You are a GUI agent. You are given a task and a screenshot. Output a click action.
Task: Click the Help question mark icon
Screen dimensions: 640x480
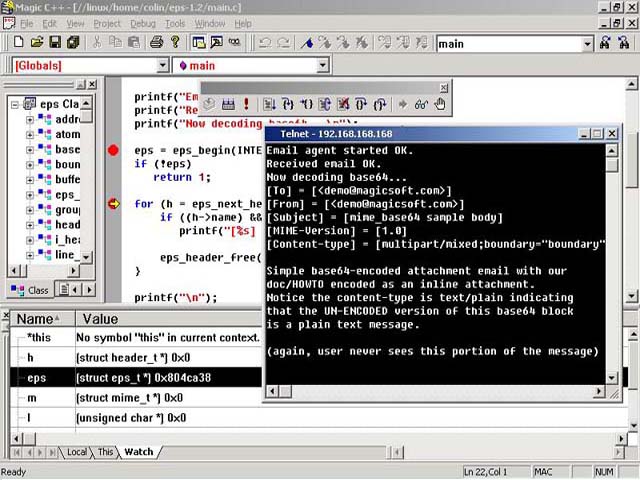click(175, 43)
